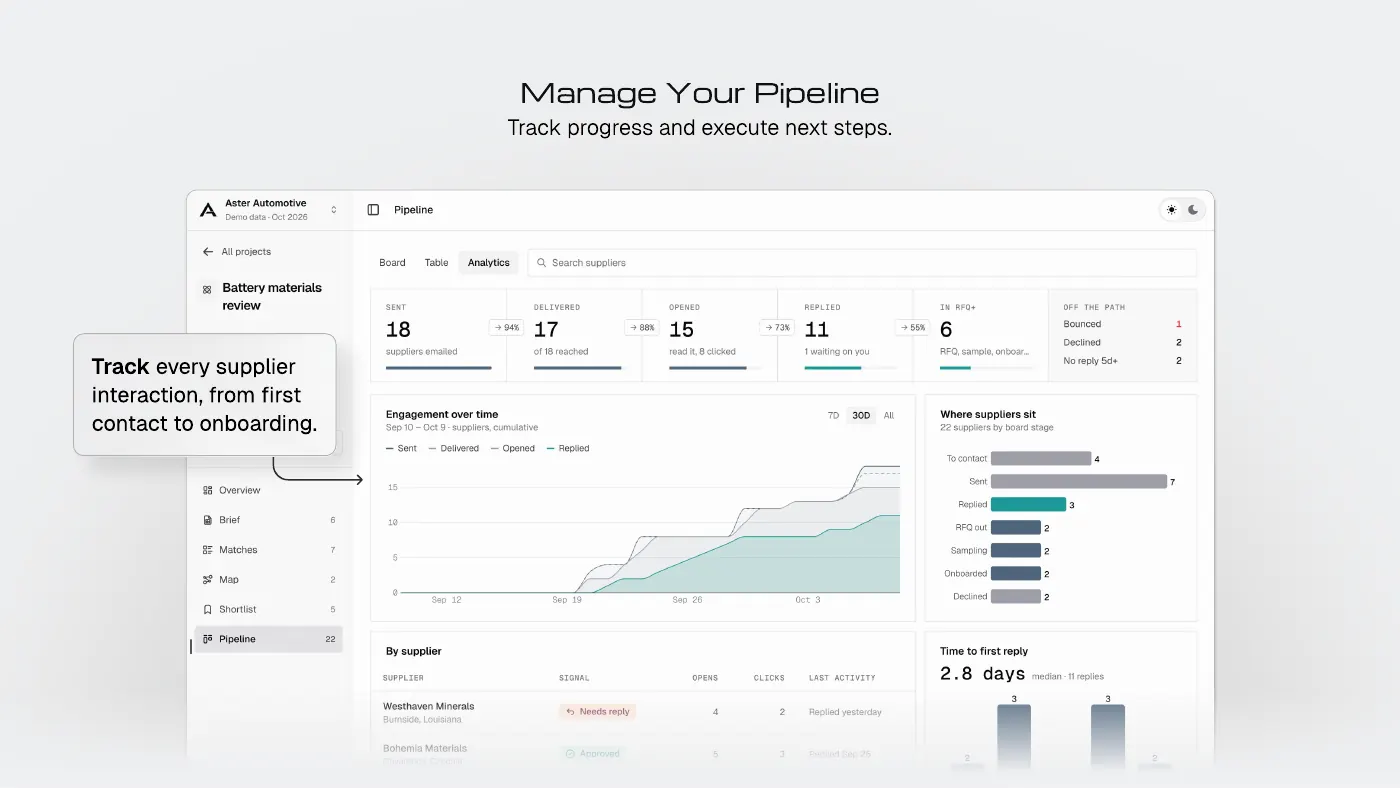Click the Shortlist bookmark icon

[208, 609]
